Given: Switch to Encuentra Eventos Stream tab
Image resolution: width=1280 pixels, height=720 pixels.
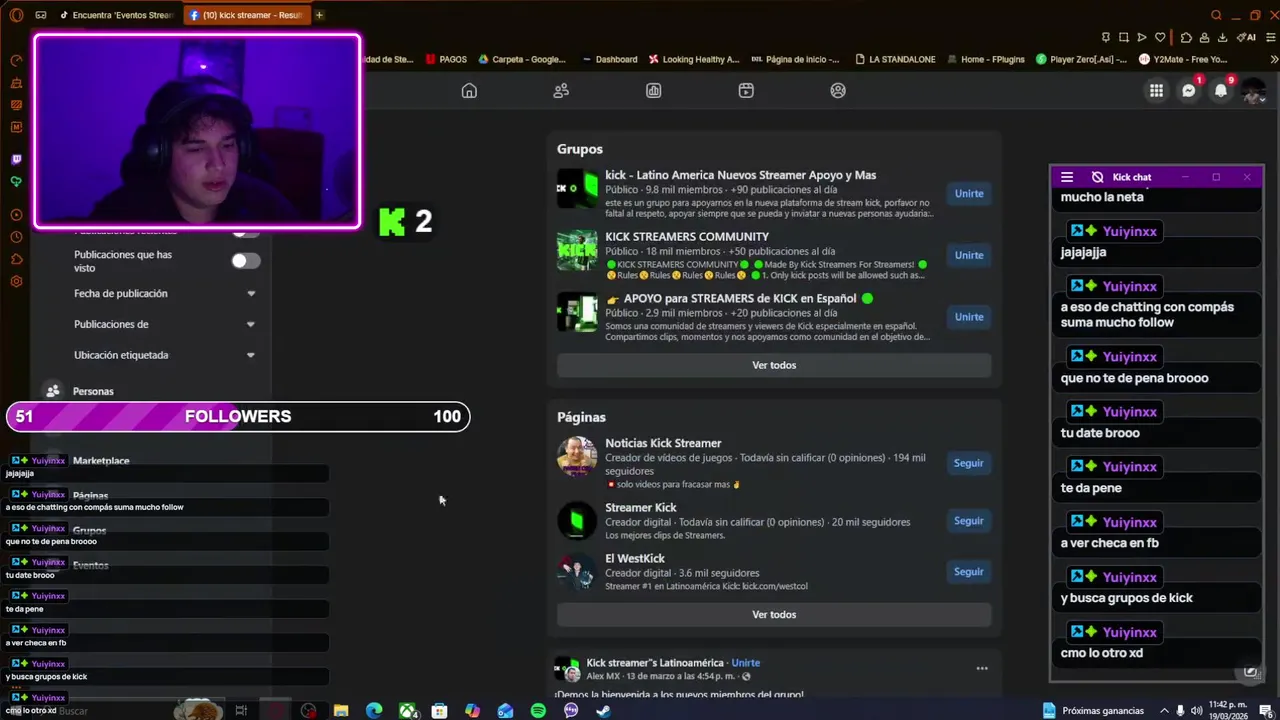Looking at the screenshot, I should [116, 15].
